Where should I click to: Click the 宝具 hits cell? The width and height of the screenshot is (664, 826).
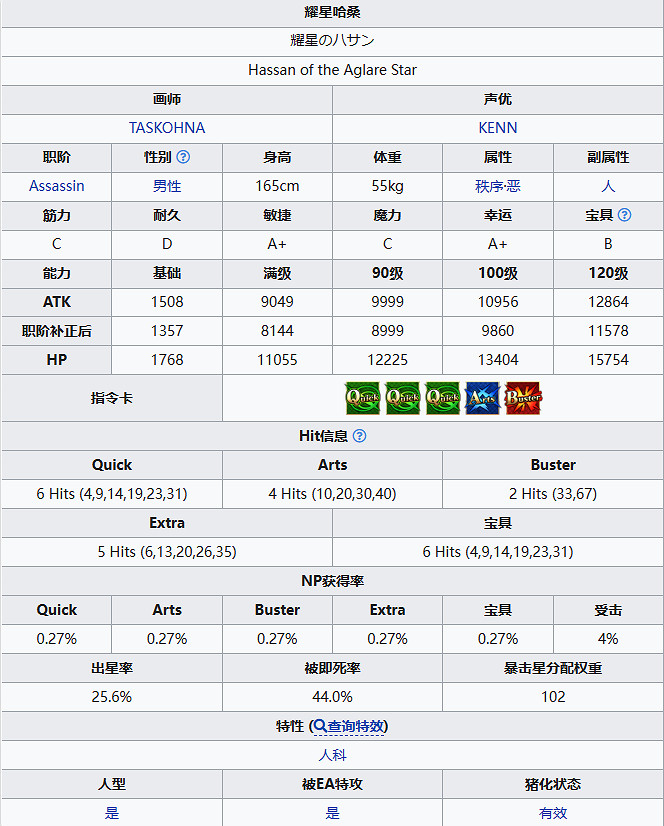(498, 552)
